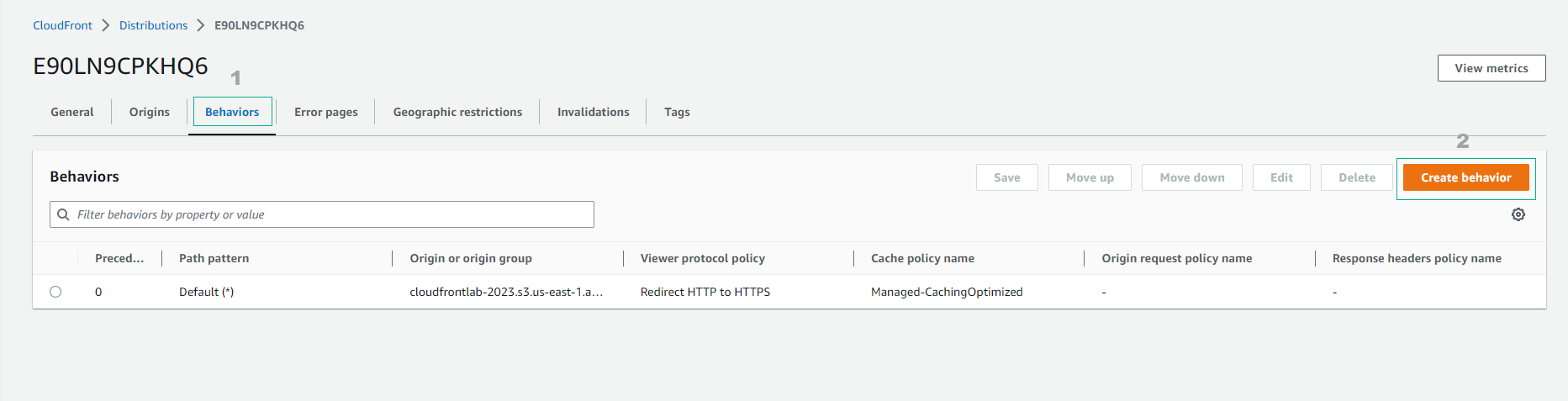Viewport: 1568px width, 401px height.
Task: Click the Behaviors panel heading
Action: (84, 177)
